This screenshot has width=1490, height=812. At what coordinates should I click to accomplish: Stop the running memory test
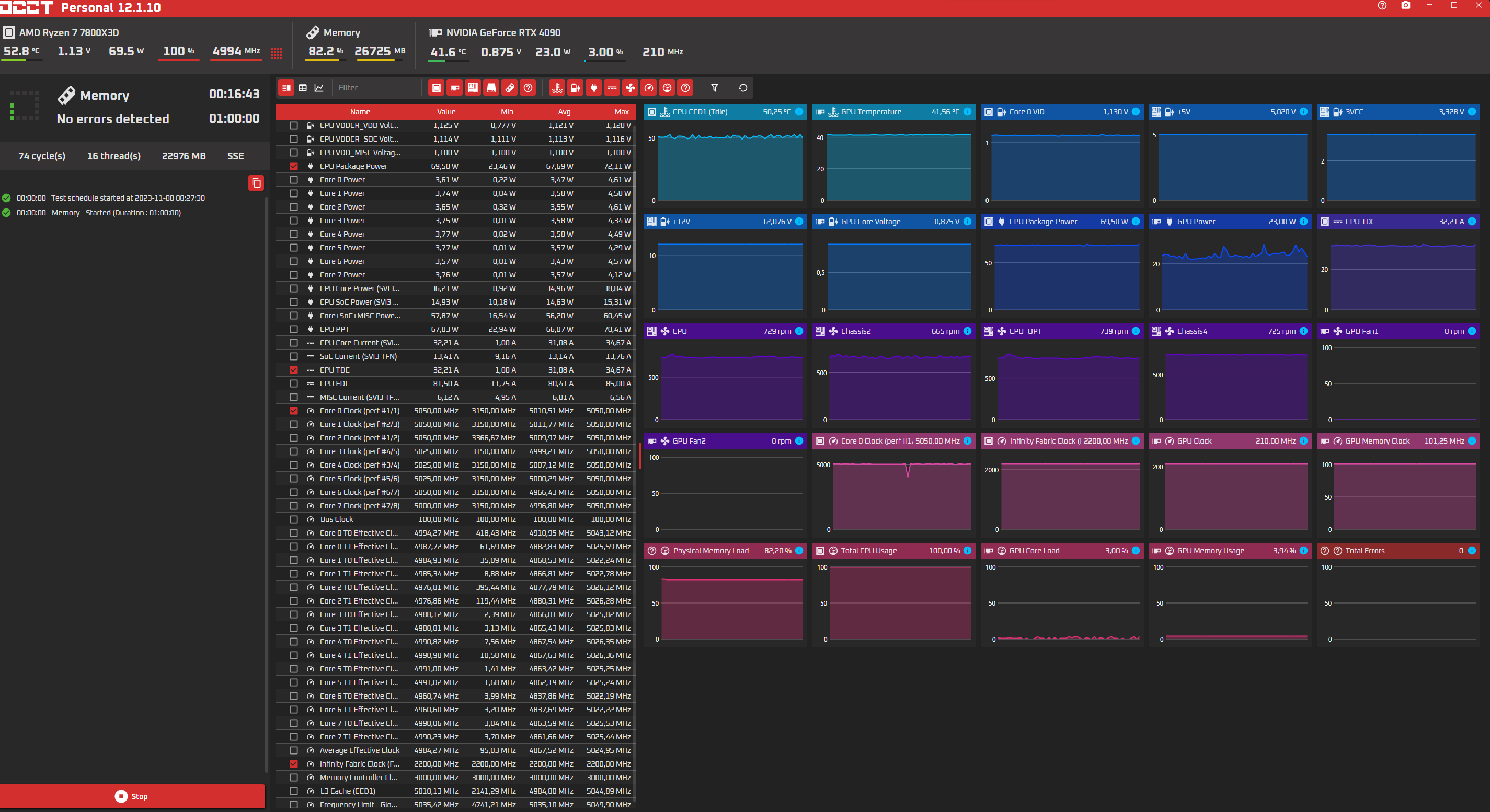pyautogui.click(x=132, y=796)
